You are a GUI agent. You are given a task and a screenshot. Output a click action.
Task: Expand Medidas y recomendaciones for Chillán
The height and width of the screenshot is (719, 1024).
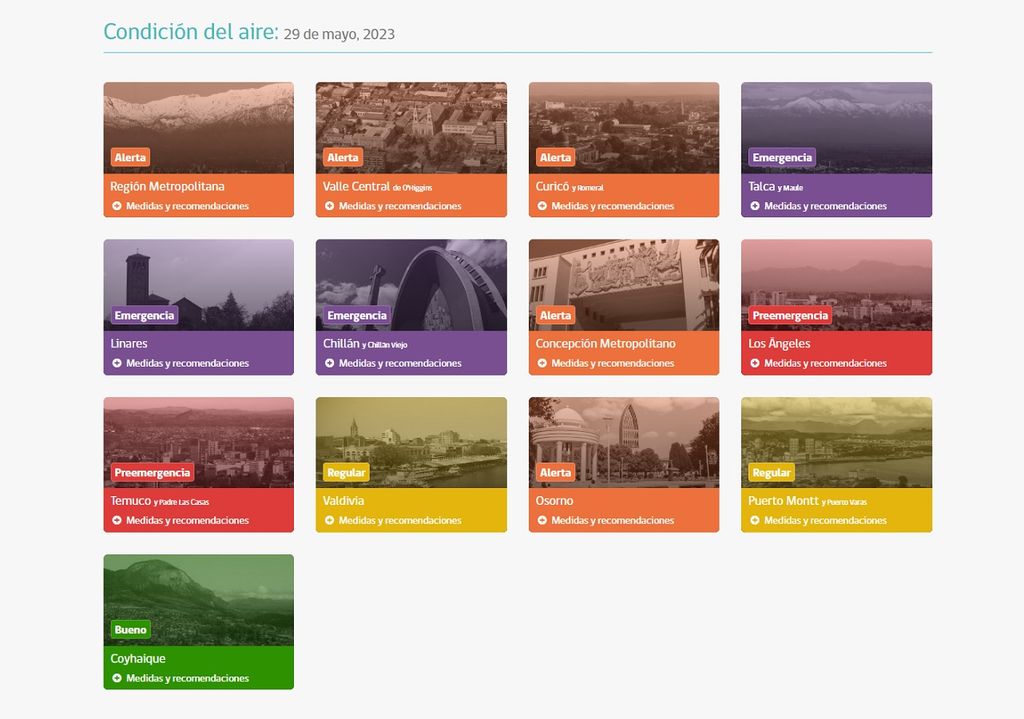[x=394, y=363]
